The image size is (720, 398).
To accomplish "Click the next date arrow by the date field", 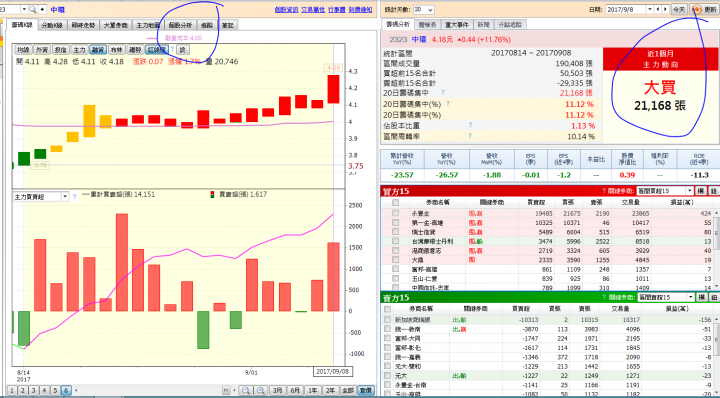I will 664,9.
